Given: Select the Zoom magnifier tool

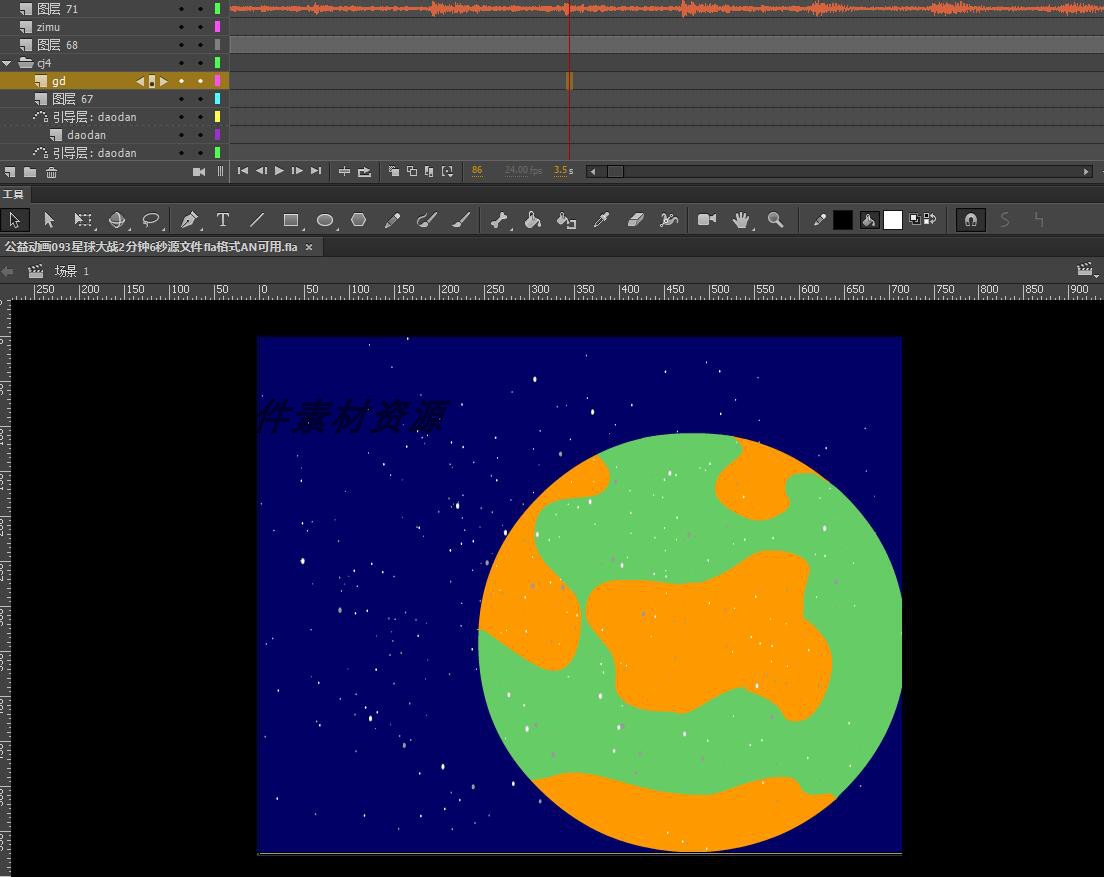Looking at the screenshot, I should pos(775,220).
